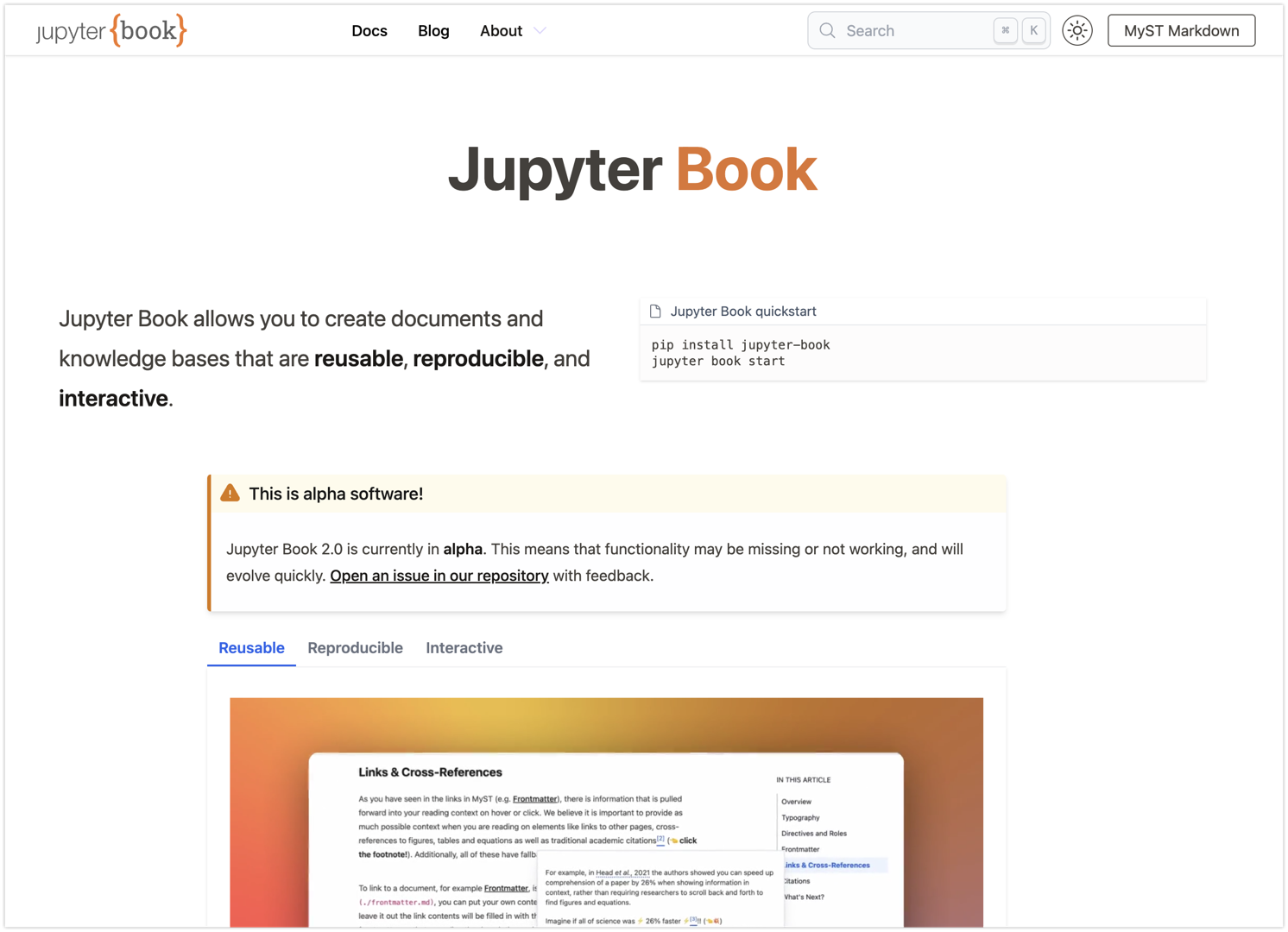
Task: Focus the Search input field
Action: coord(929,31)
